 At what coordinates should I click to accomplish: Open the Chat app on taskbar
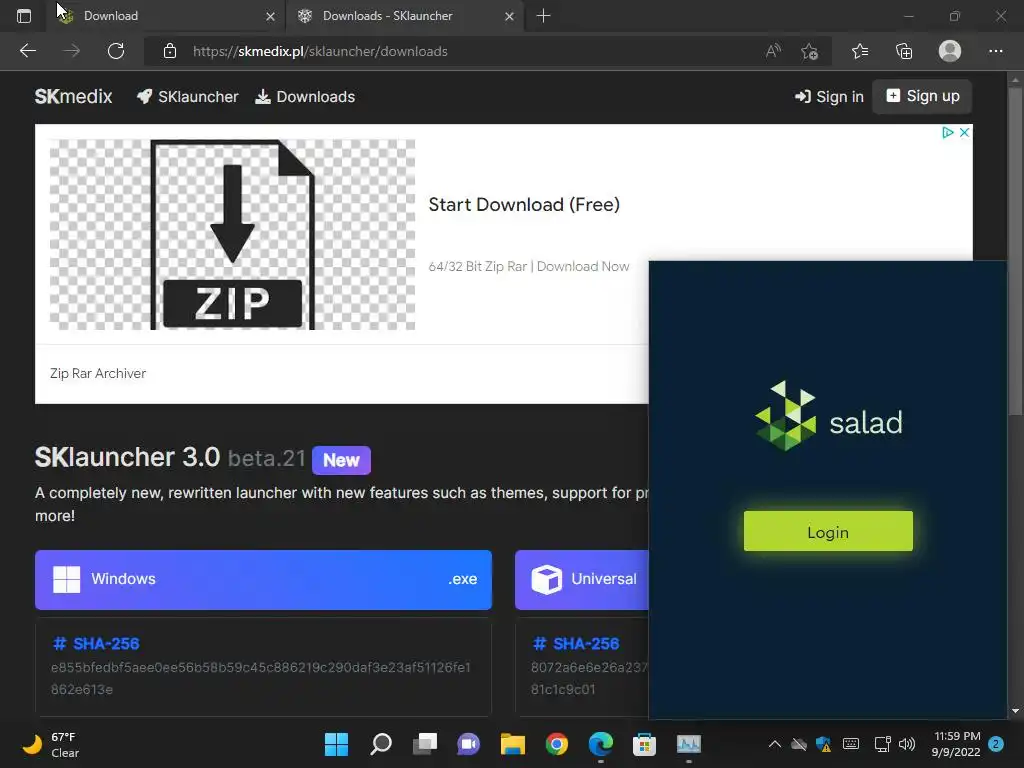pos(468,744)
